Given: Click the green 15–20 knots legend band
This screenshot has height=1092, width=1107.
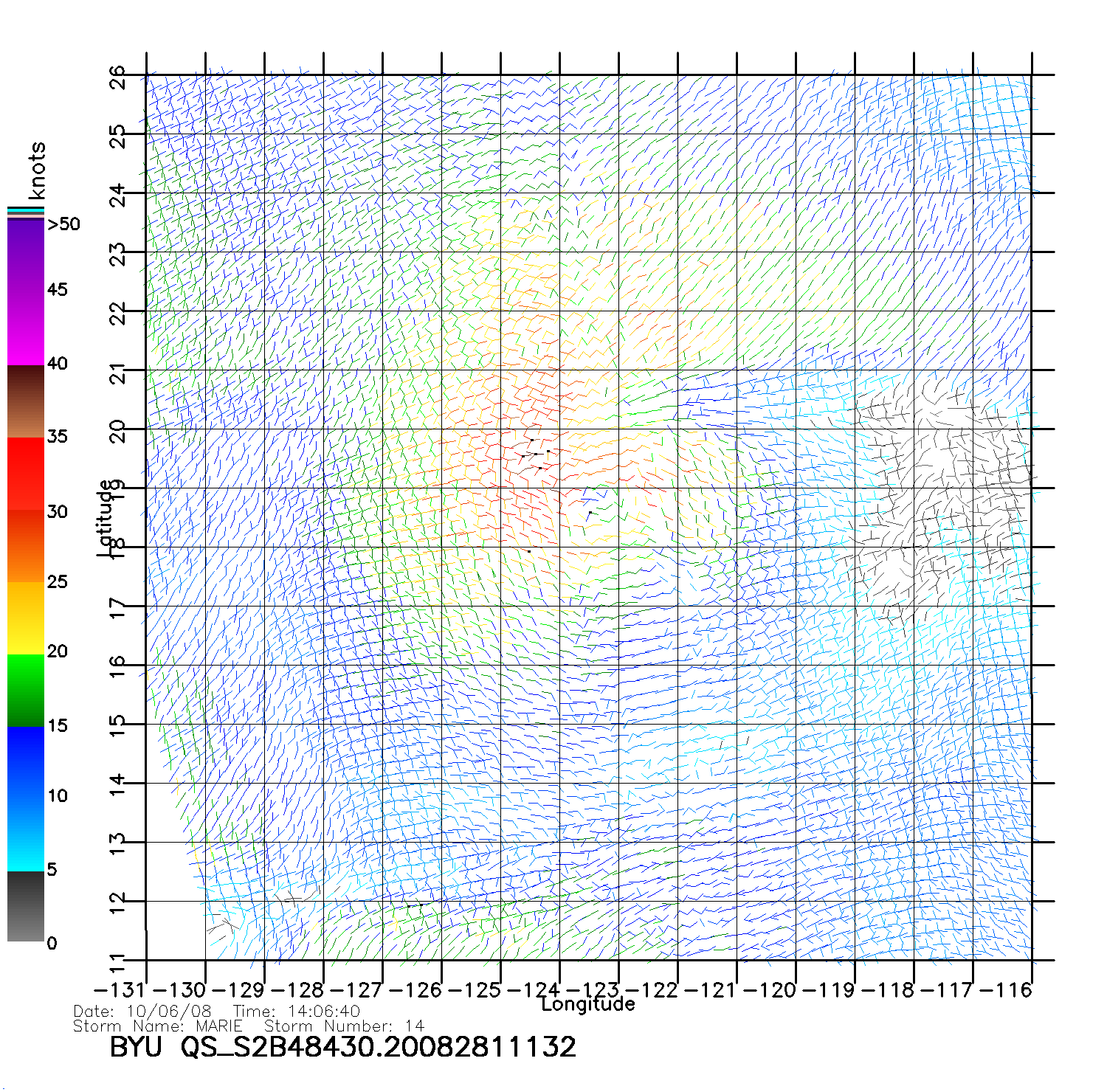Looking at the screenshot, I should coord(25,690).
